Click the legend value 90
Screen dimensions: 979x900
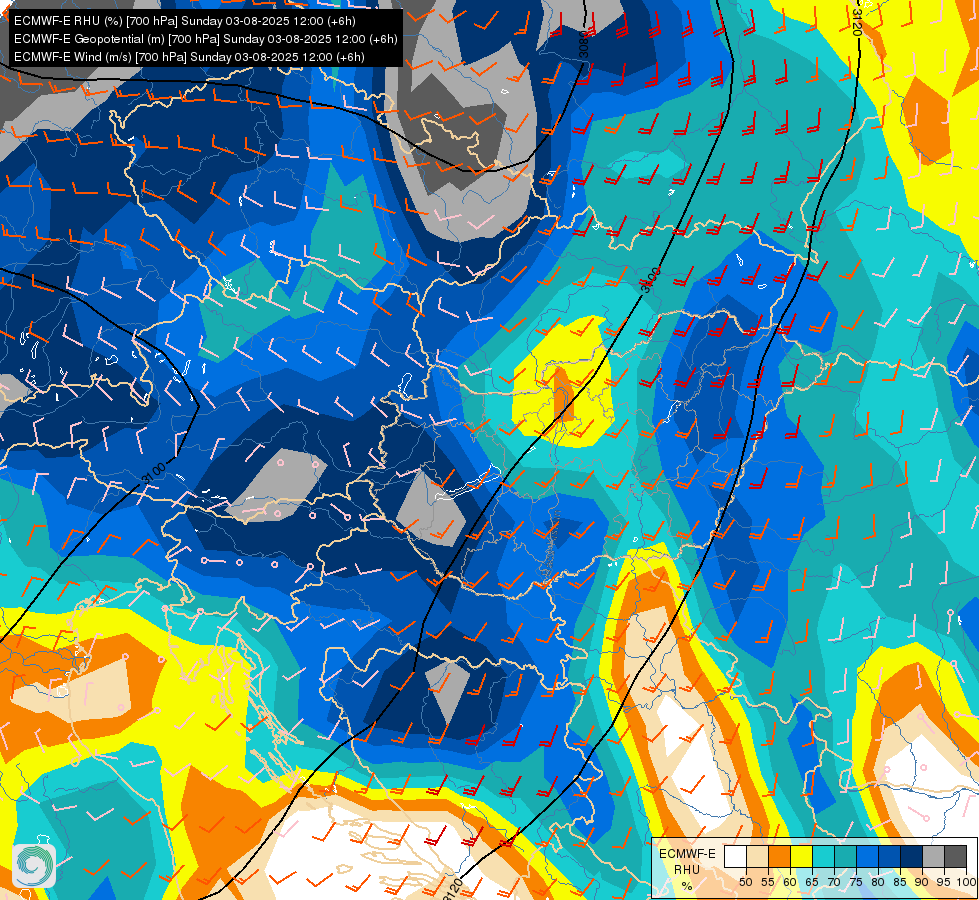point(922,882)
